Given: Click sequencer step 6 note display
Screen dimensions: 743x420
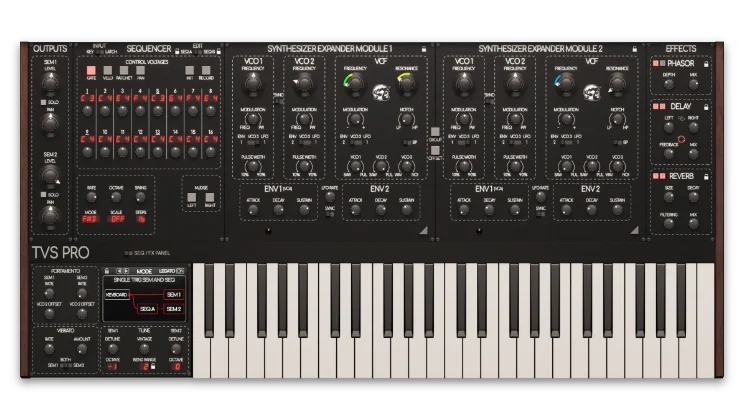Looking at the screenshot, I should [175, 99].
